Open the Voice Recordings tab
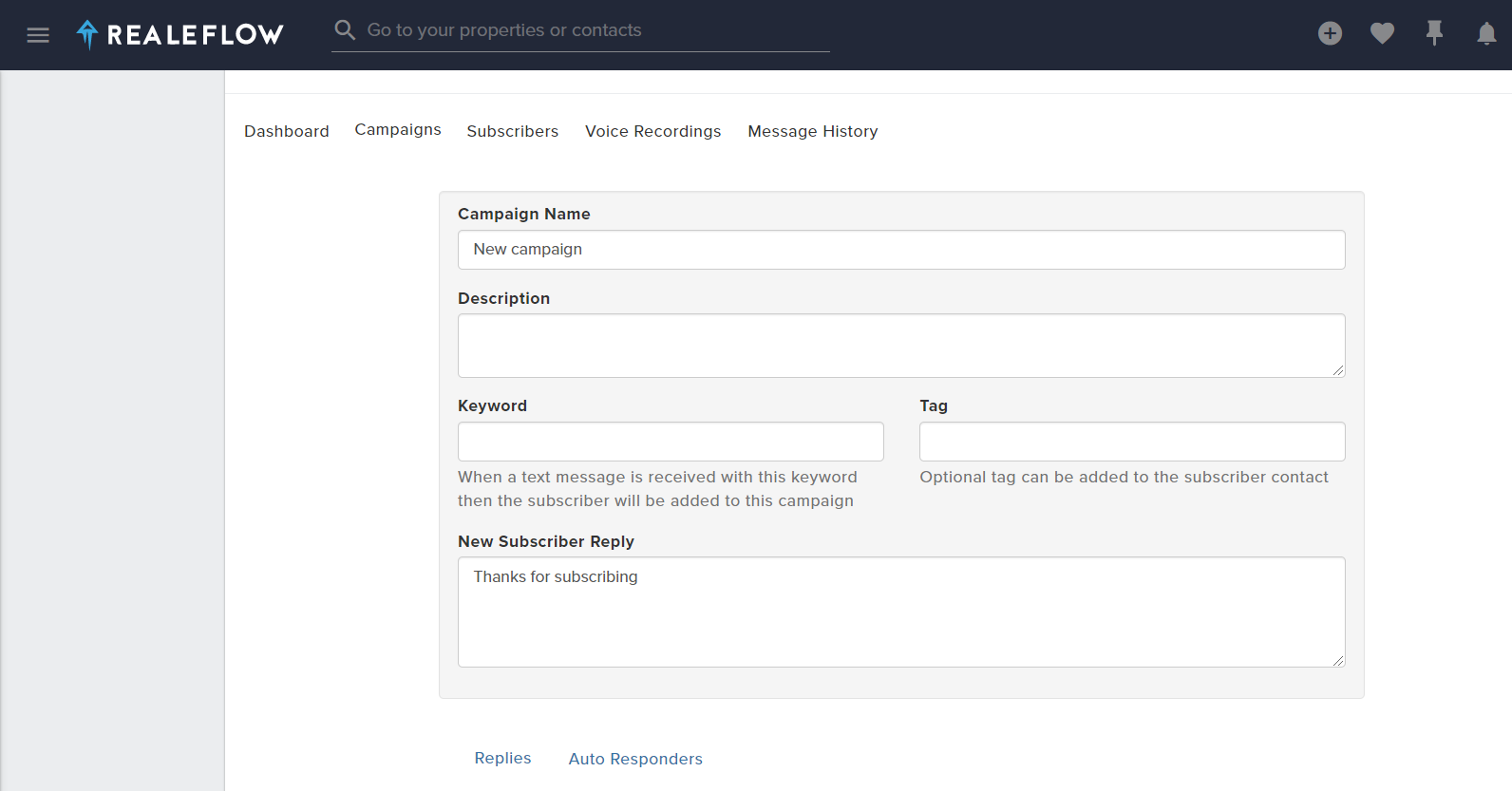1512x791 pixels. click(653, 131)
